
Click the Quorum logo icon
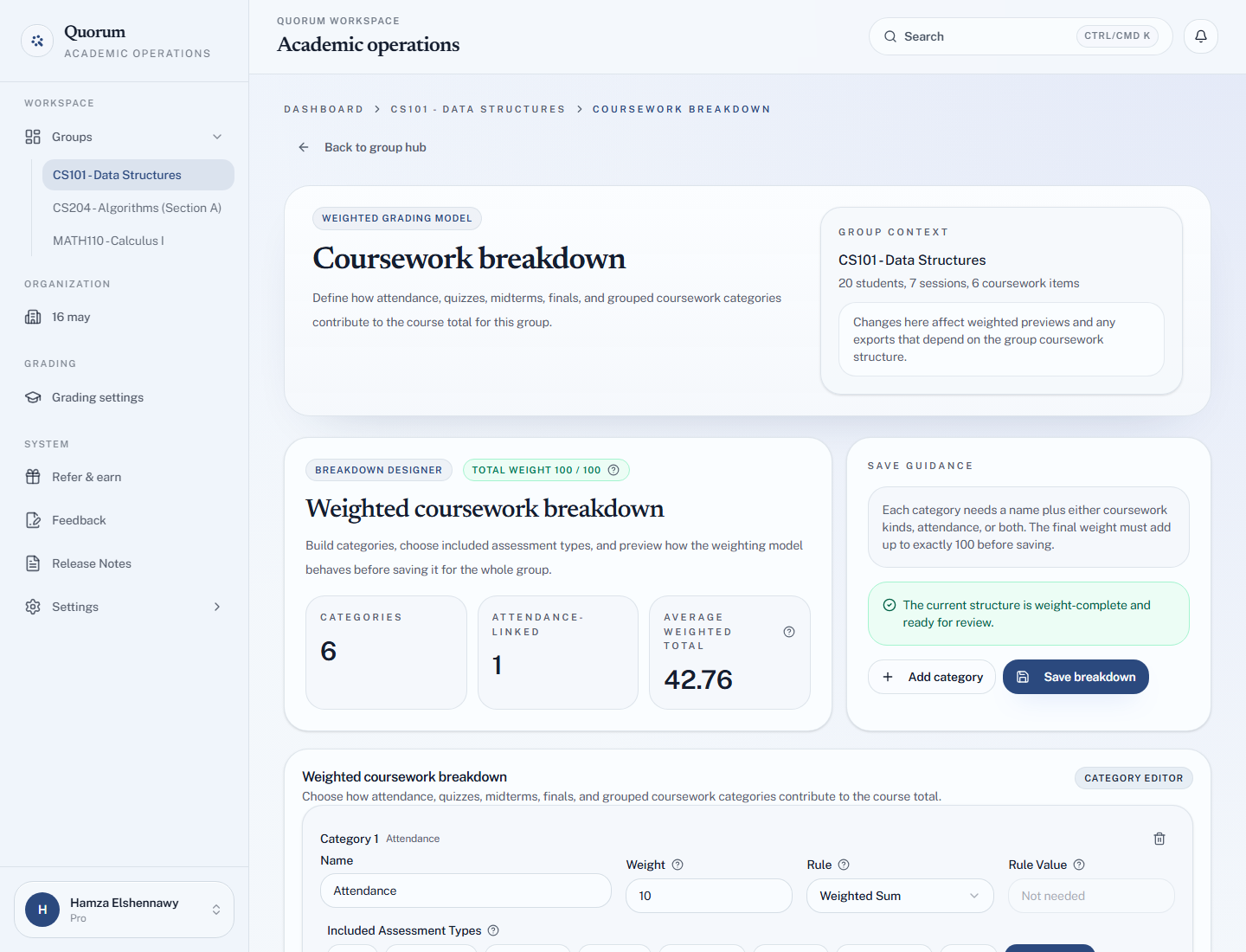point(37,41)
